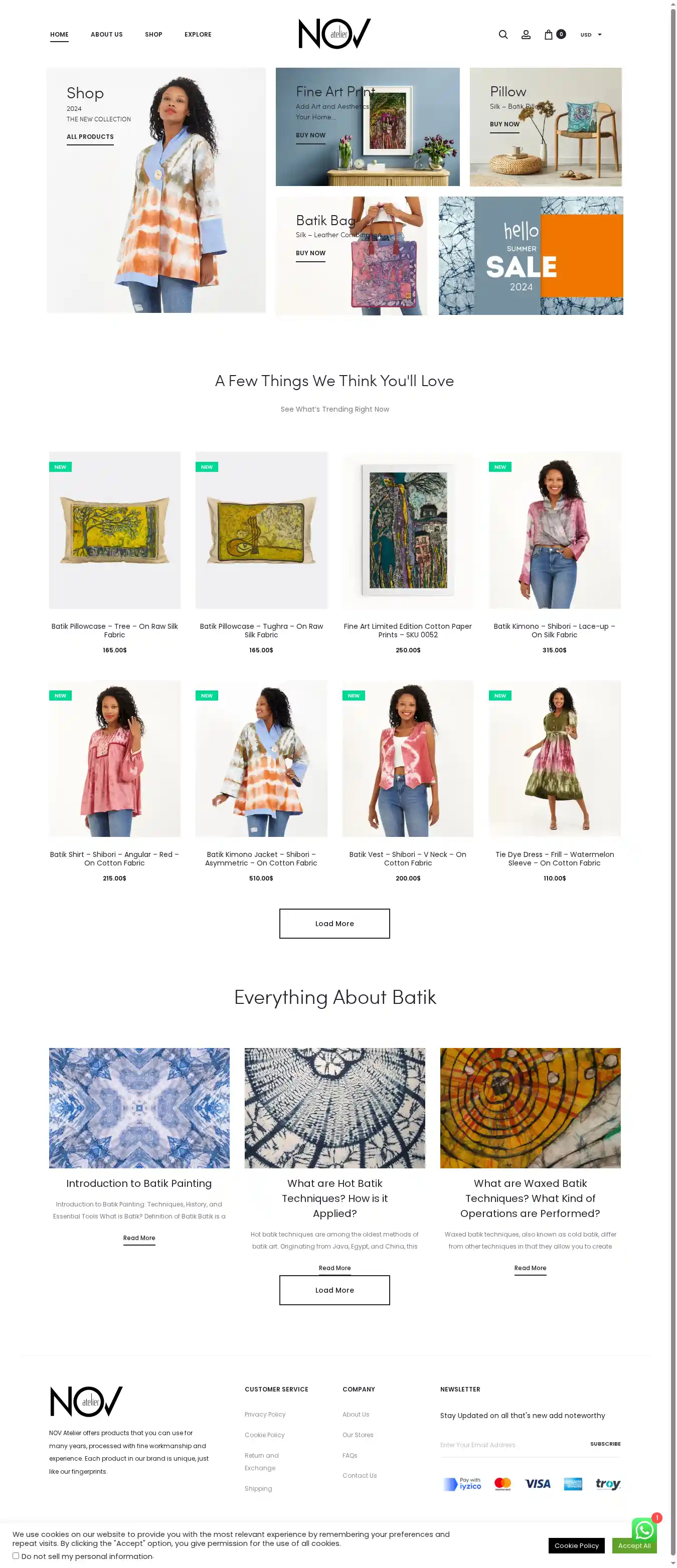Screen dimensions: 677x1568
Task: Go to the About Us menu
Action: 106,35
